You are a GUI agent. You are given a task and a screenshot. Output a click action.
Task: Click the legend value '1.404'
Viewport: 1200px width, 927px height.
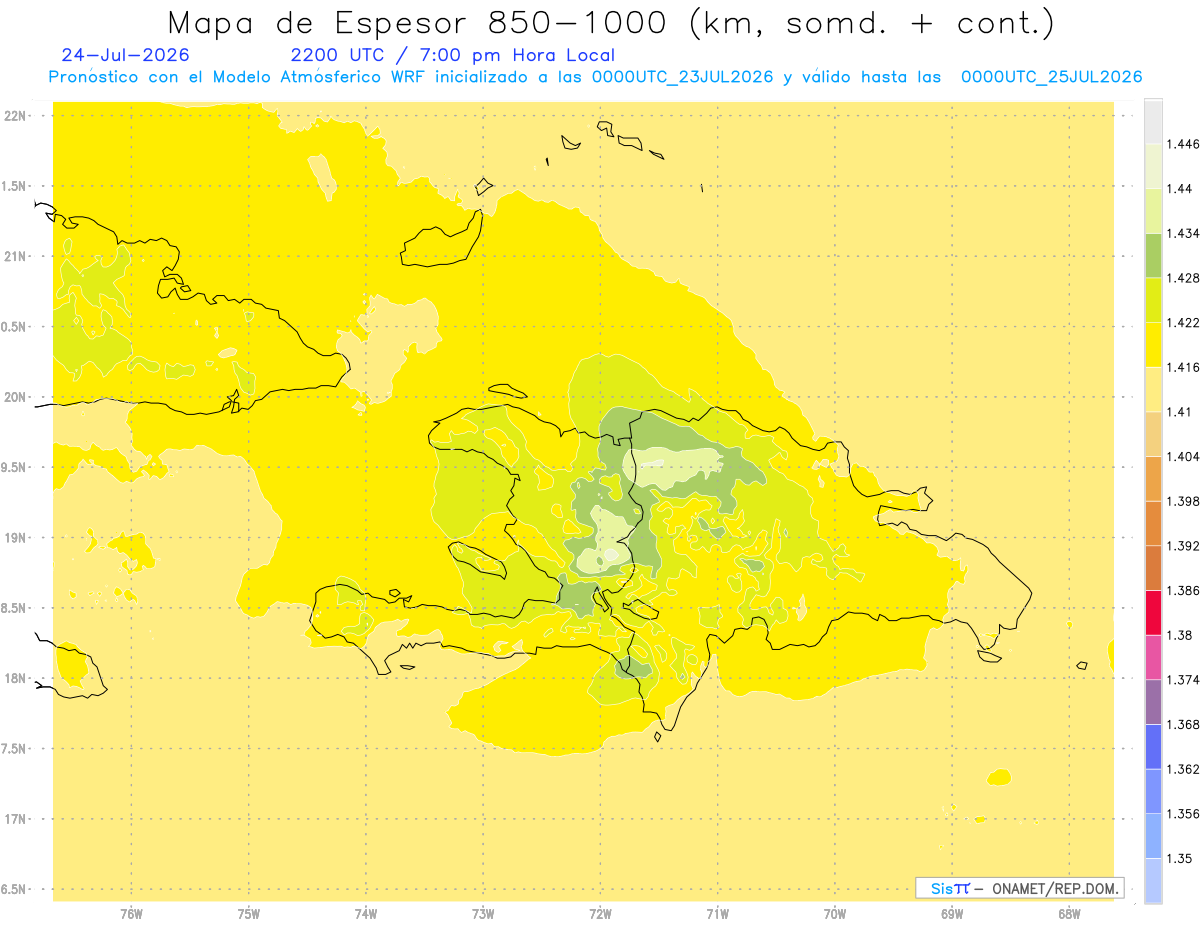[x=1183, y=456]
